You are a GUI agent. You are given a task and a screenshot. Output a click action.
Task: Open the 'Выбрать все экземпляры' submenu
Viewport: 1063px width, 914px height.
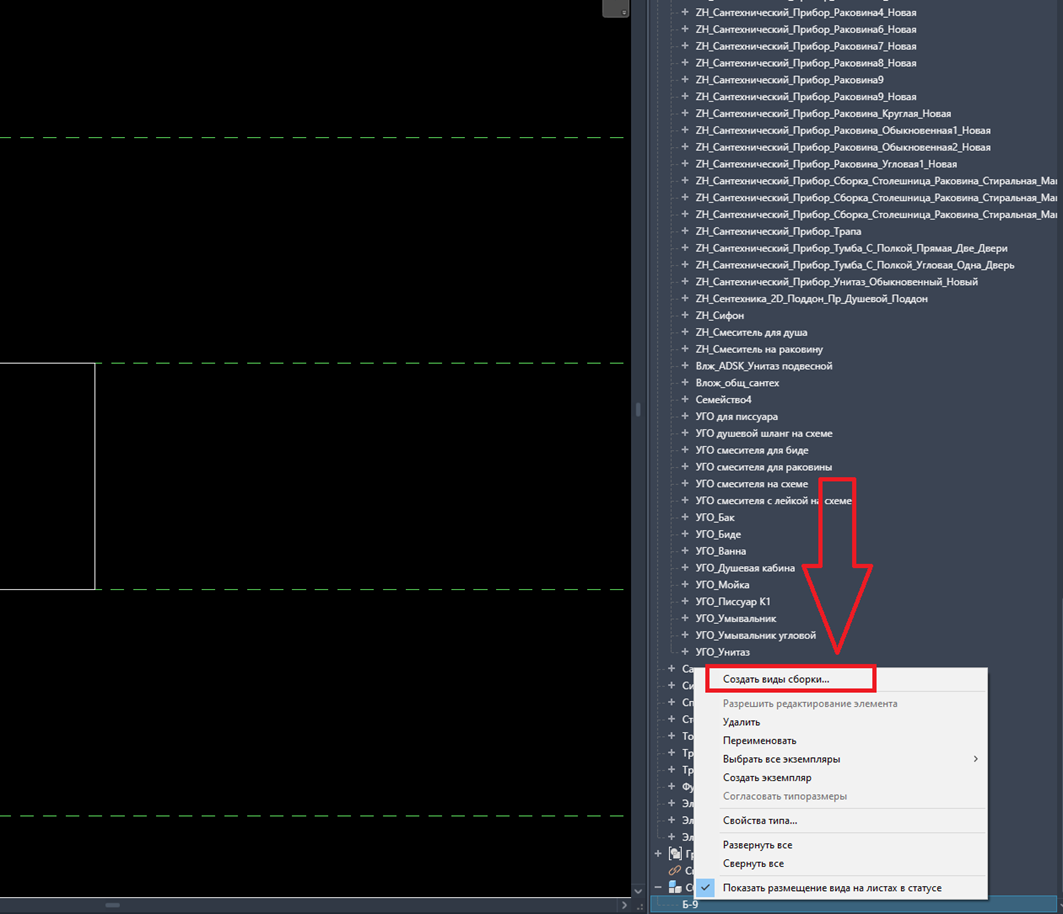(x=781, y=759)
